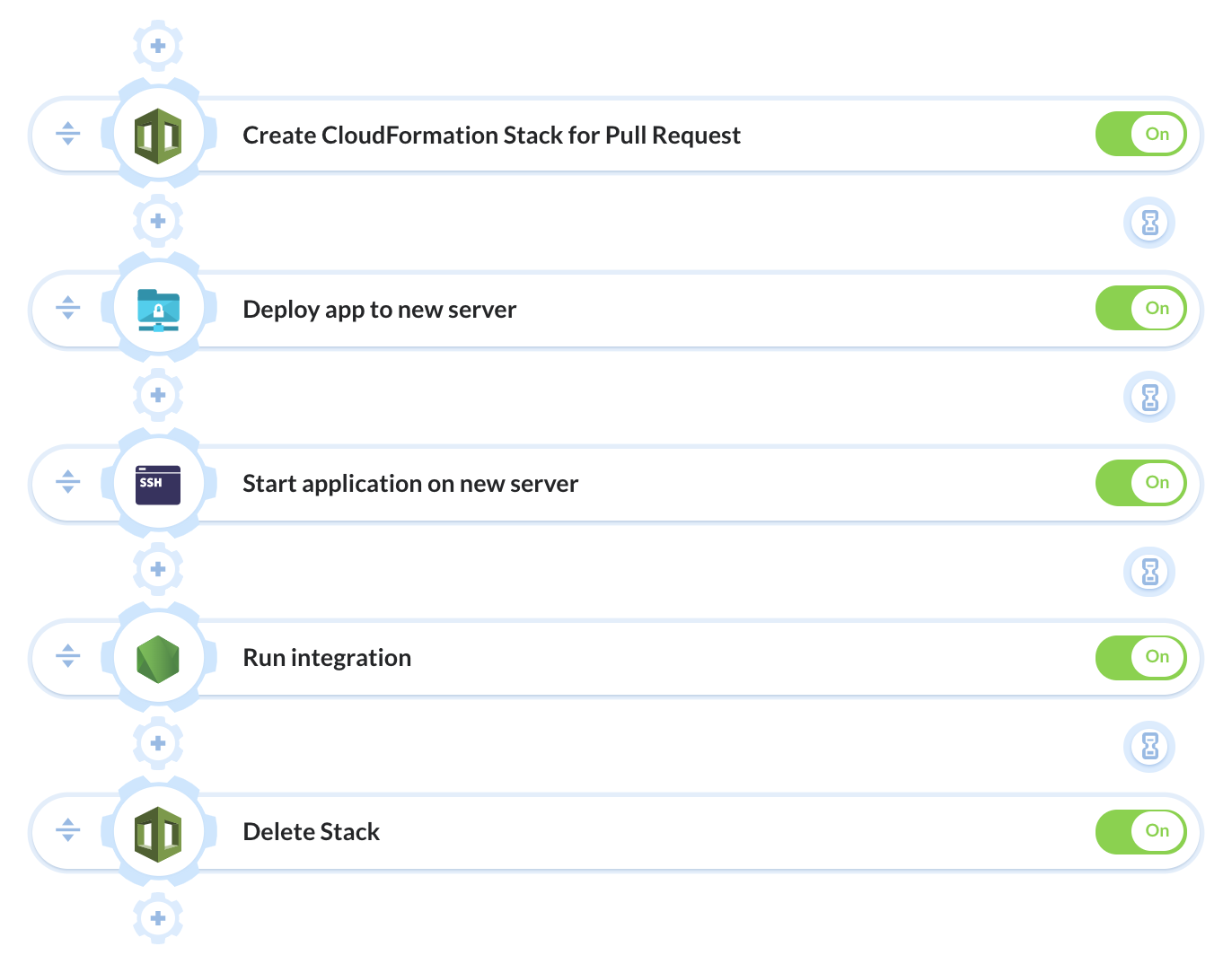Add action between Run integration and Delete Stack
Viewport: 1232px width, 964px height.
[158, 743]
